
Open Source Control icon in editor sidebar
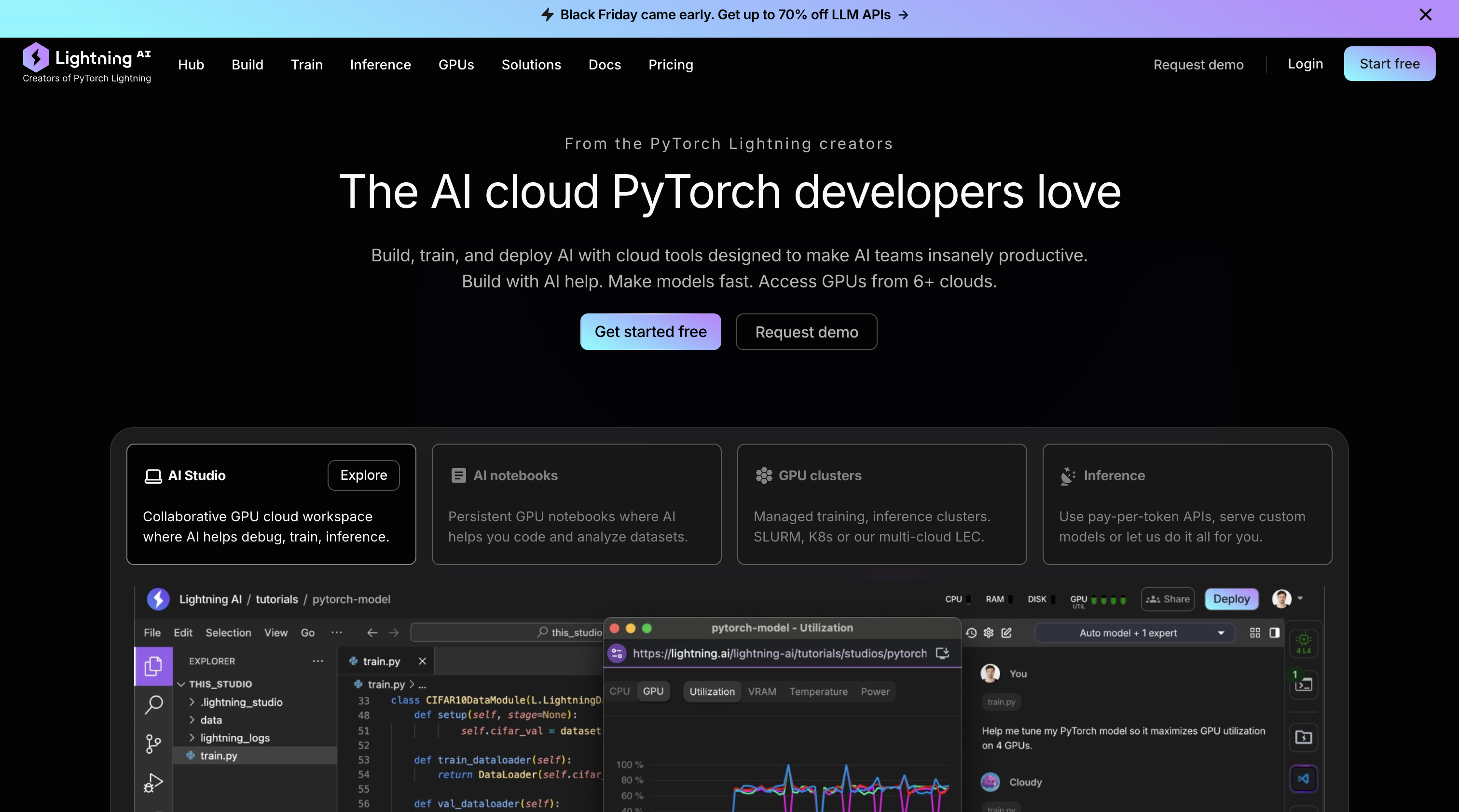(153, 743)
